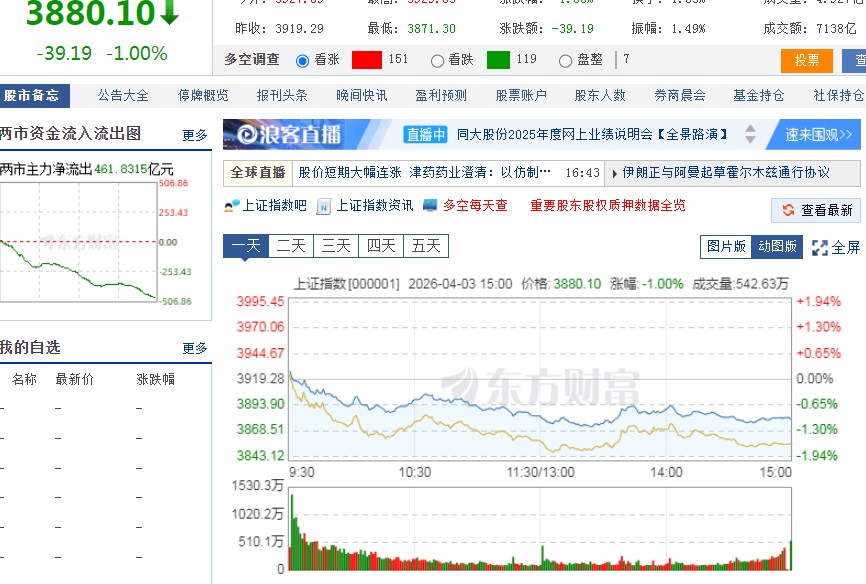866x584 pixels.
Task: Click the 图片版 view option
Action: pyautogui.click(x=726, y=246)
